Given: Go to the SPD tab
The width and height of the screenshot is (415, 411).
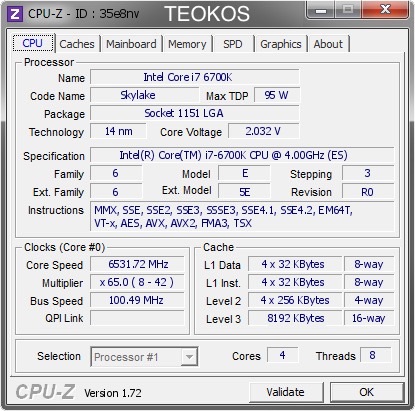Looking at the screenshot, I should 233,44.
